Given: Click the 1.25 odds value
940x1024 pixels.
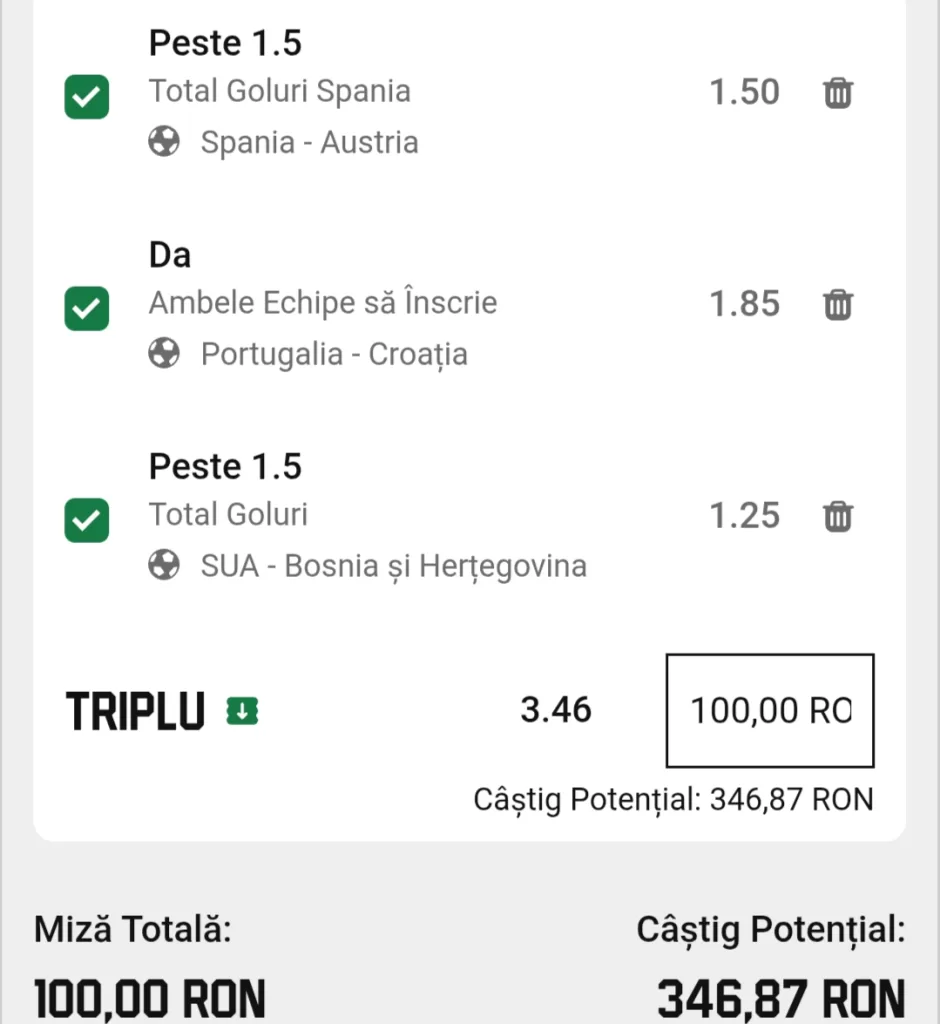Looking at the screenshot, I should [x=745, y=516].
